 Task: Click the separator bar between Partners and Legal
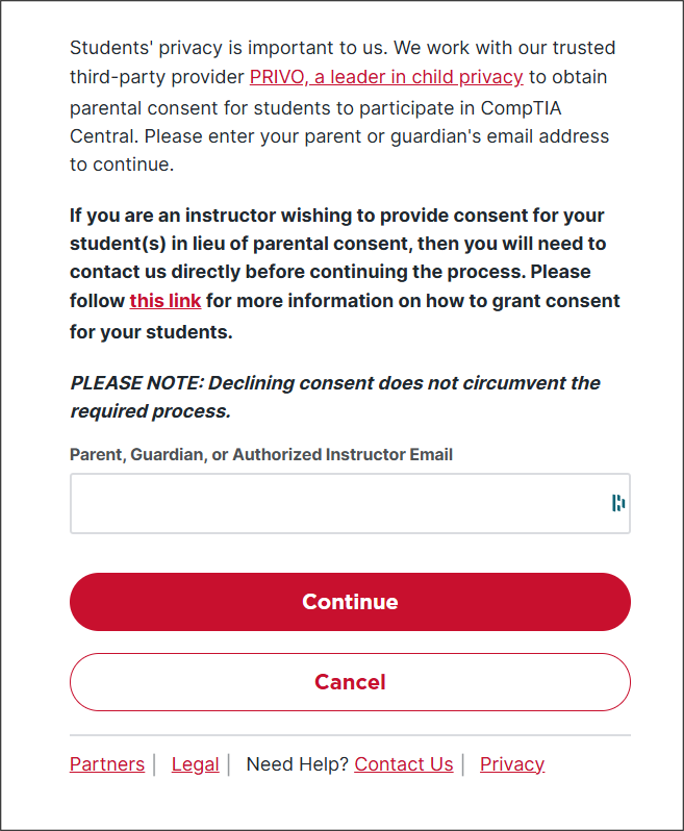click(x=154, y=765)
